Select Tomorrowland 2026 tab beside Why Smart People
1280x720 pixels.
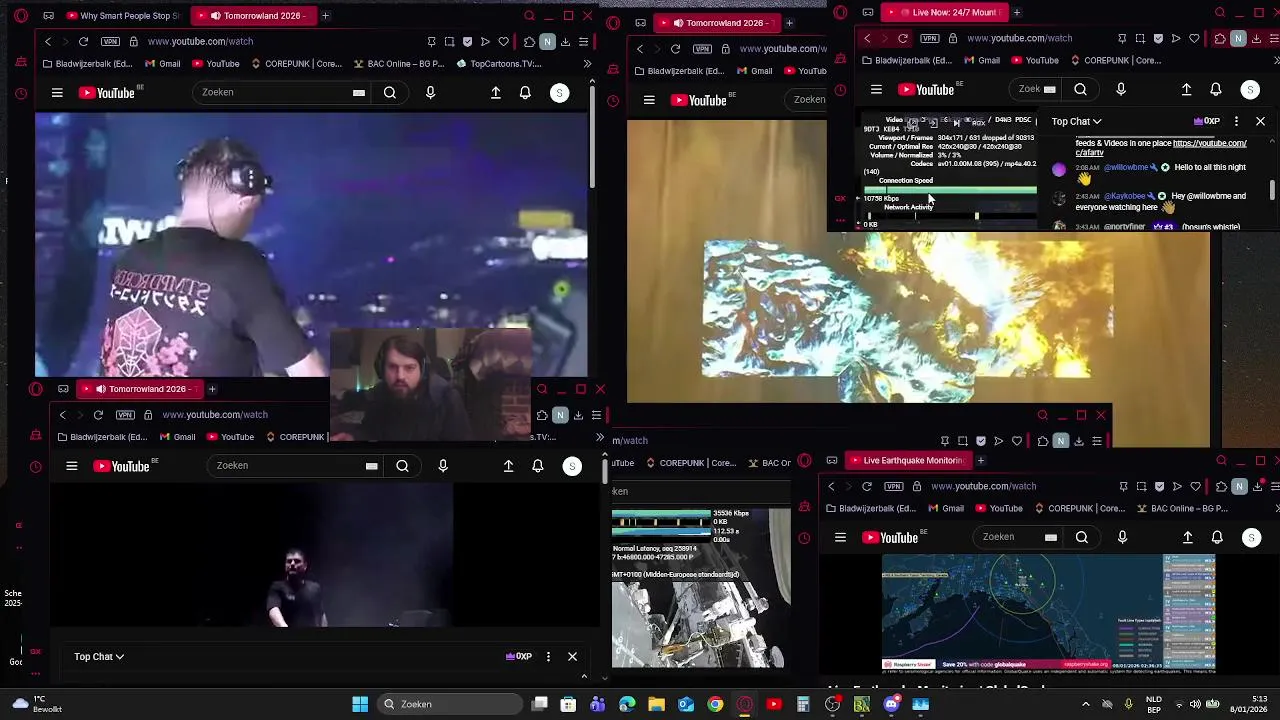tap(252, 16)
